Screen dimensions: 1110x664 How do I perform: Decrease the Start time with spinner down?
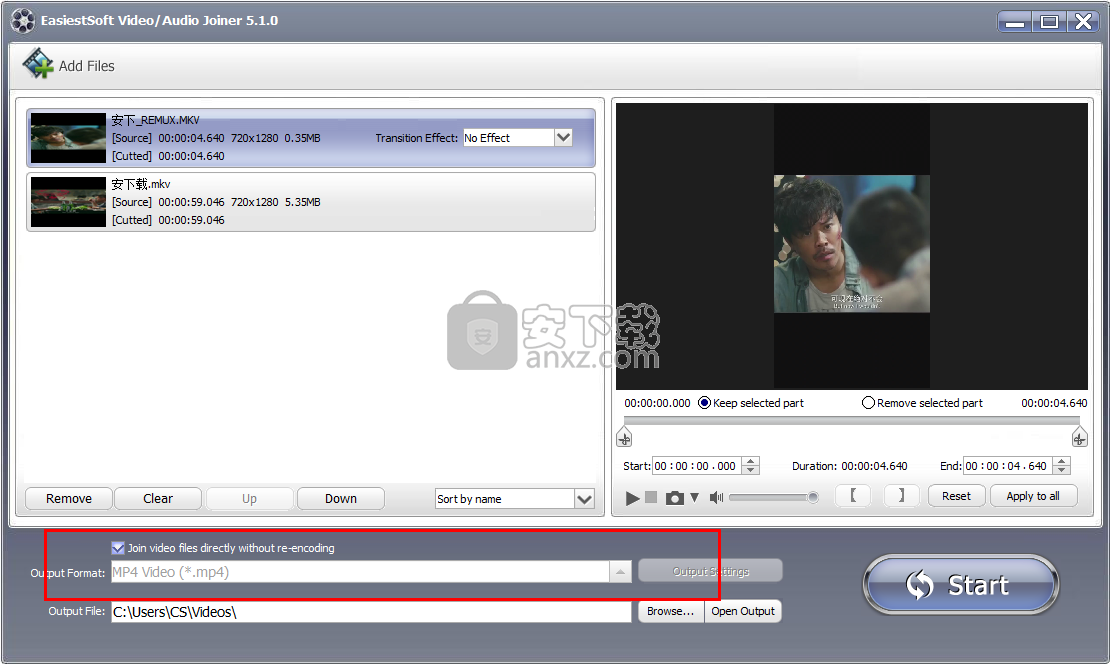pyautogui.click(x=751, y=470)
